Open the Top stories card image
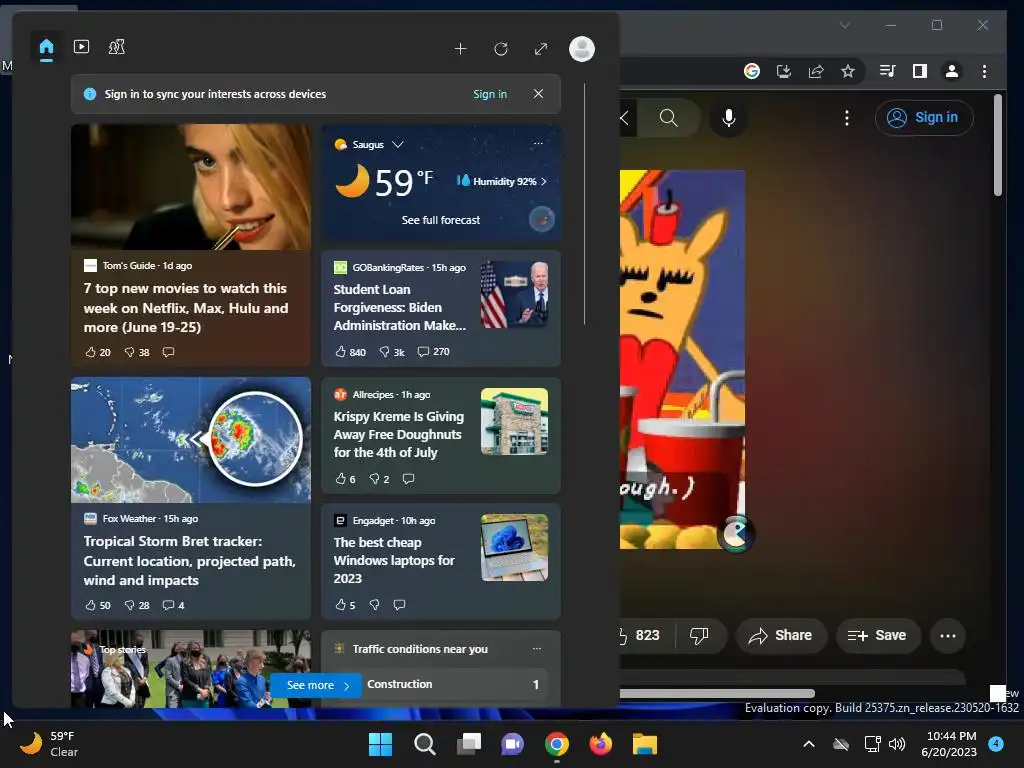Viewport: 1024px width, 768px height. 191,669
